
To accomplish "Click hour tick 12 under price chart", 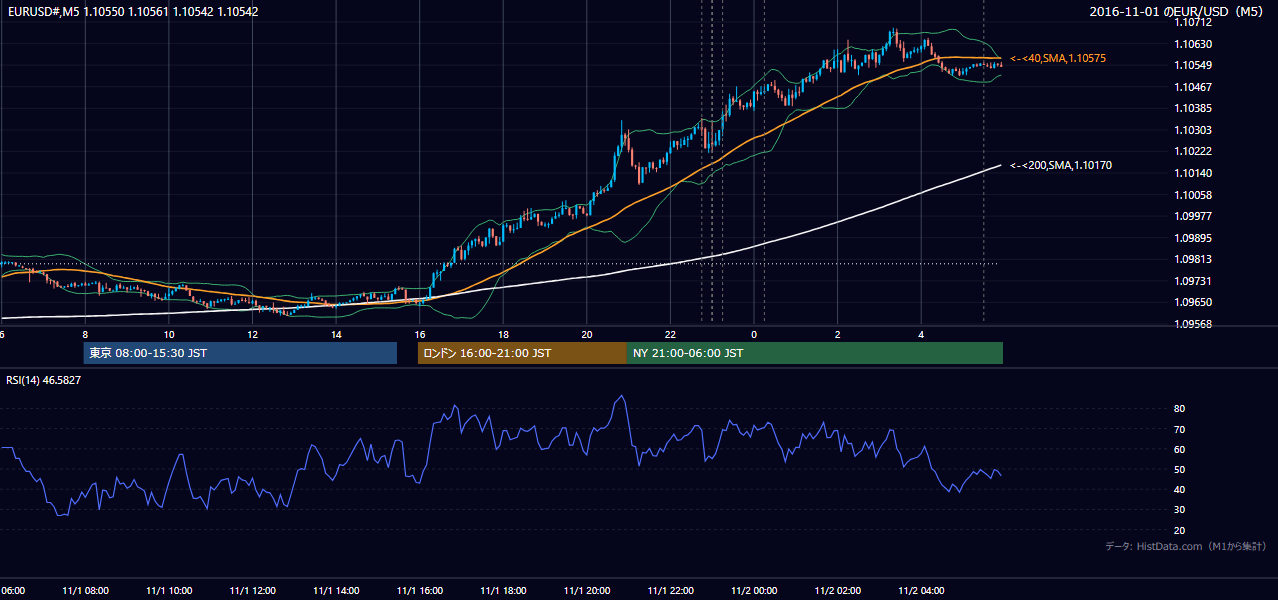I will [x=252, y=334].
